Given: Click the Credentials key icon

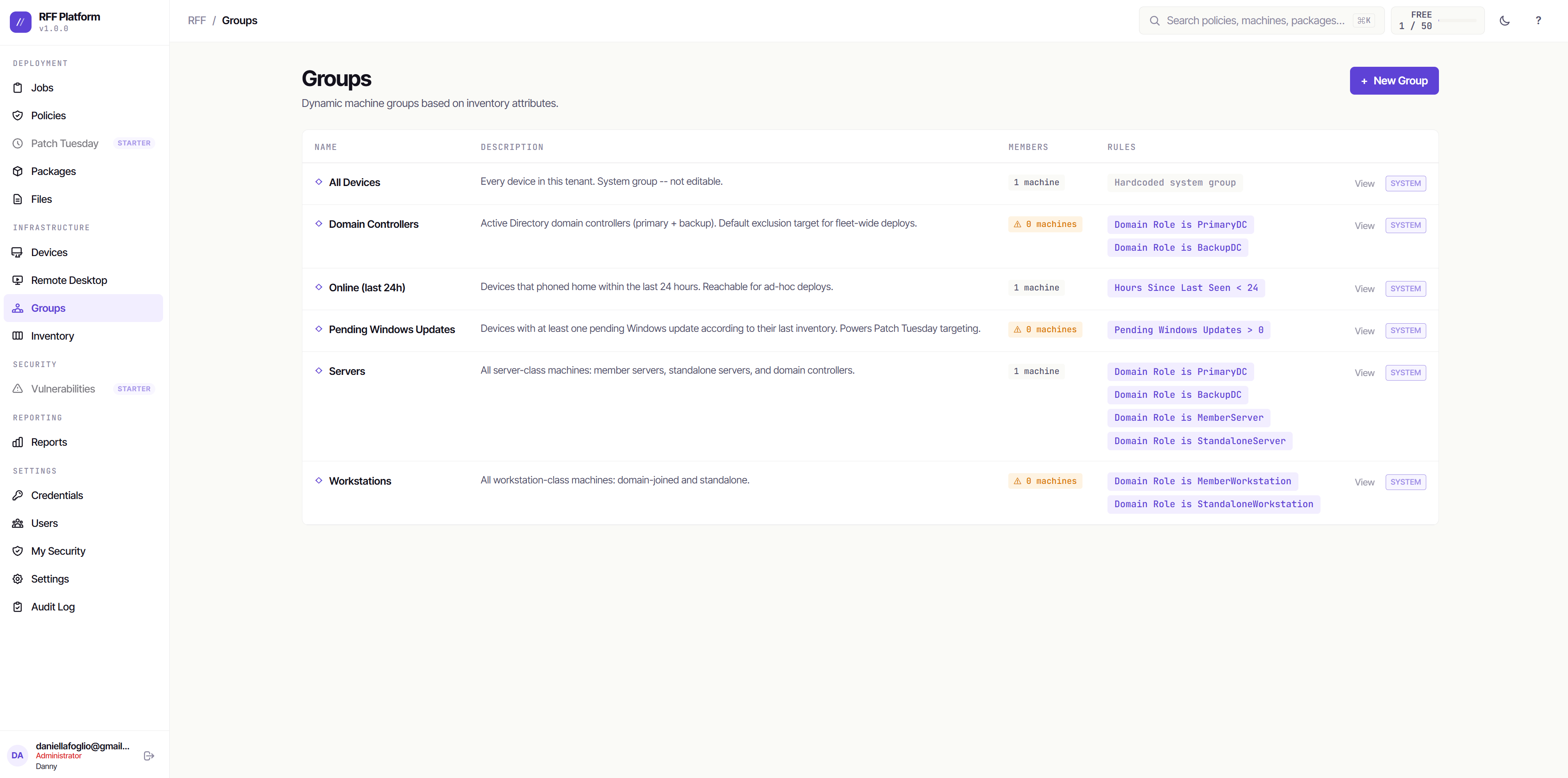Looking at the screenshot, I should 18,496.
